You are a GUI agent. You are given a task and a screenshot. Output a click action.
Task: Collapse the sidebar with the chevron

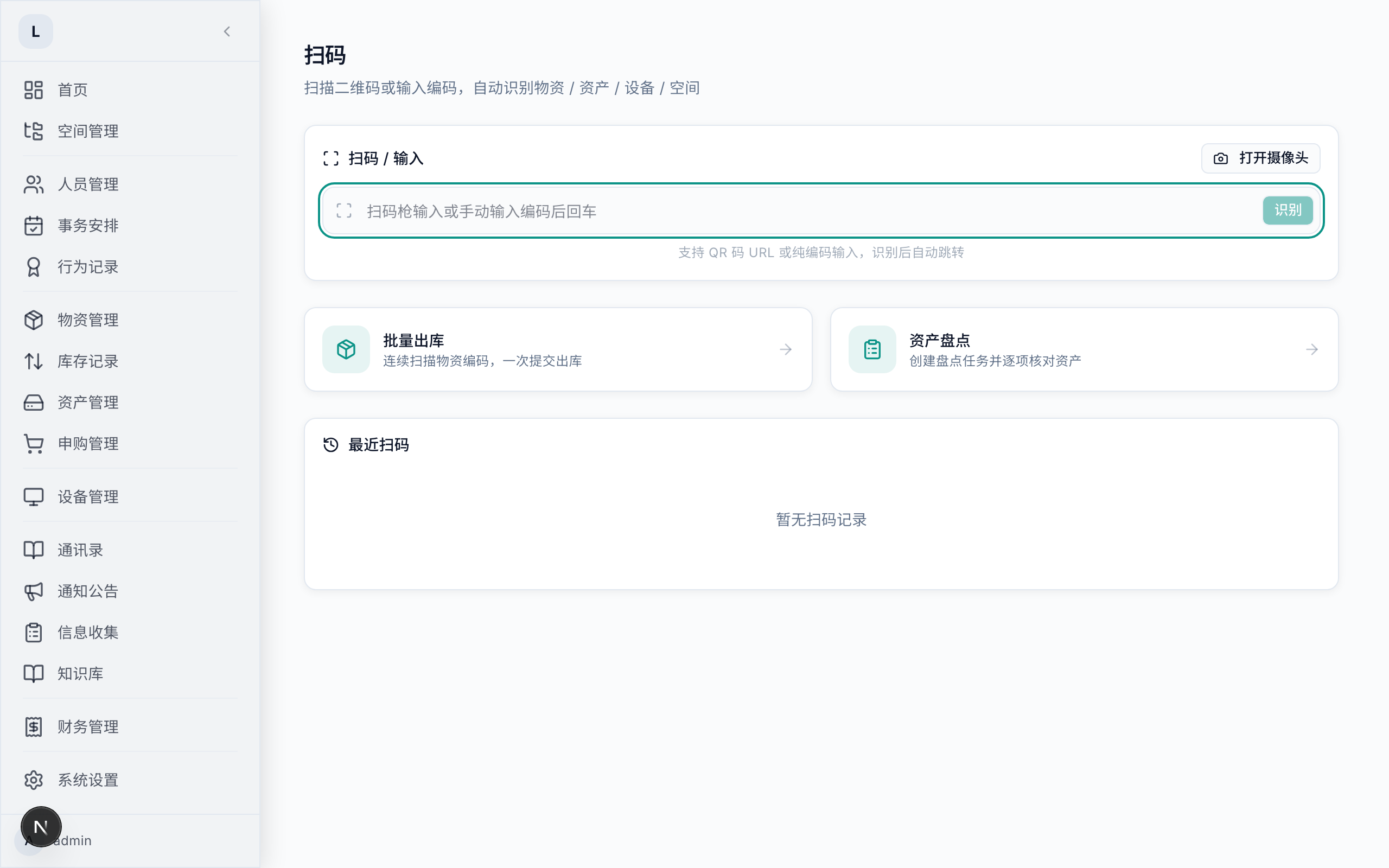227,31
